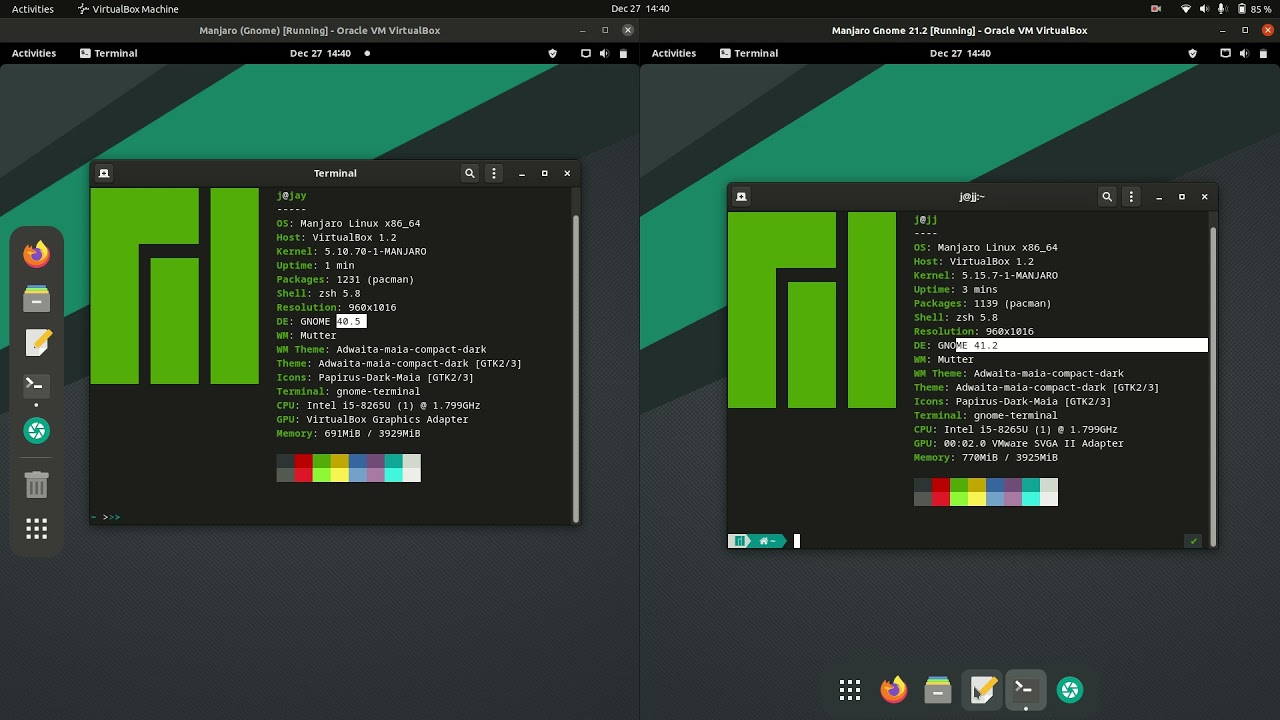Viewport: 1280px width, 720px height.
Task: Open Firefox in the left VM's side dock
Action: point(36,254)
